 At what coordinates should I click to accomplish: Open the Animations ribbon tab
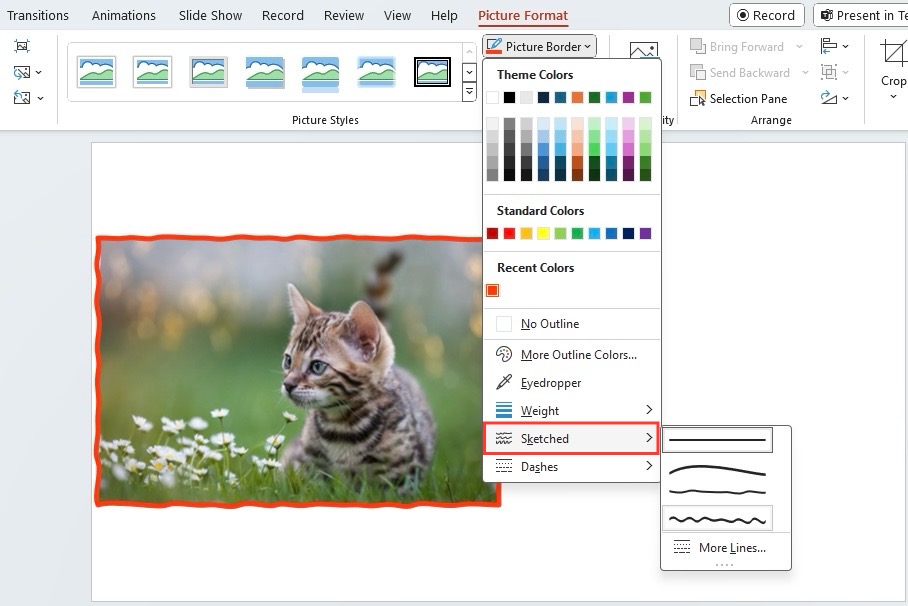pos(123,16)
